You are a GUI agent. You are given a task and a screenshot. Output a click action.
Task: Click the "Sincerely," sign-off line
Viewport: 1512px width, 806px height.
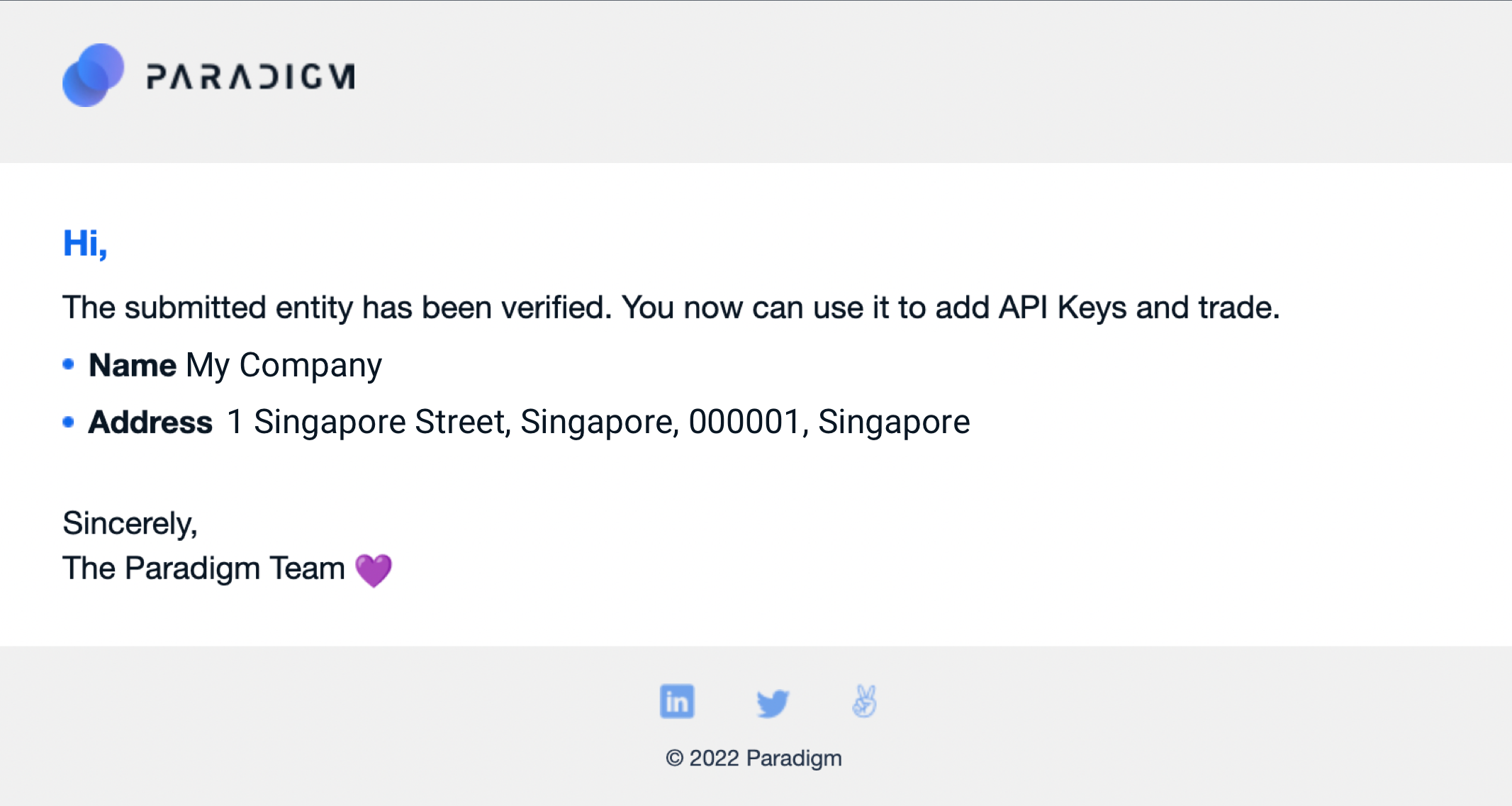(x=130, y=524)
